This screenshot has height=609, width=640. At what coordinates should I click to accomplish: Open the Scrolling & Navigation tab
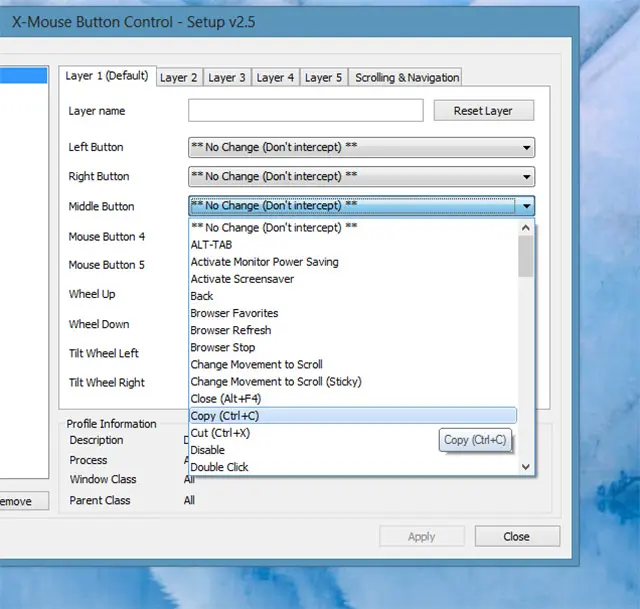(407, 78)
